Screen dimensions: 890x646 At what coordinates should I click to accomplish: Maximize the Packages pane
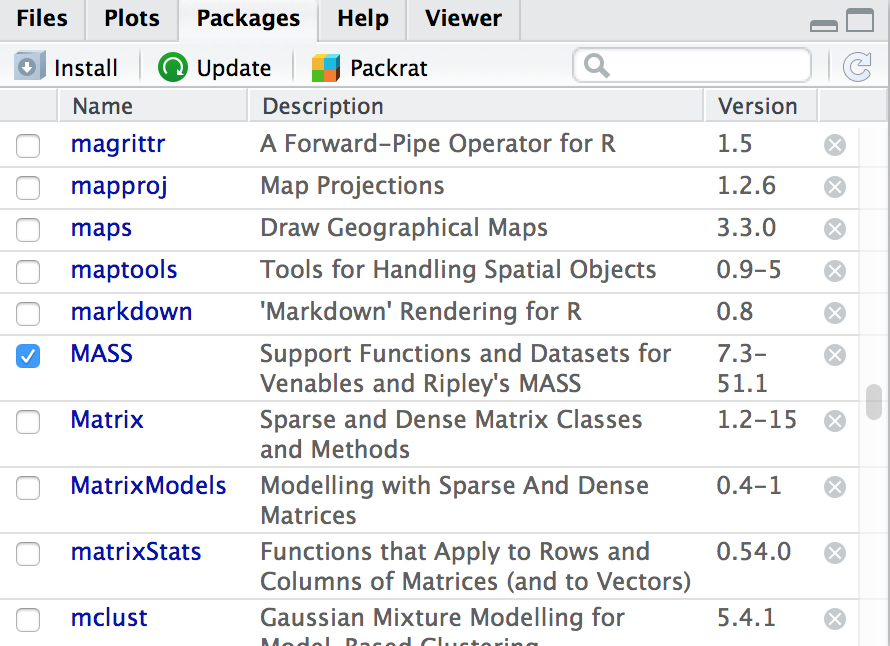pyautogui.click(x=860, y=21)
